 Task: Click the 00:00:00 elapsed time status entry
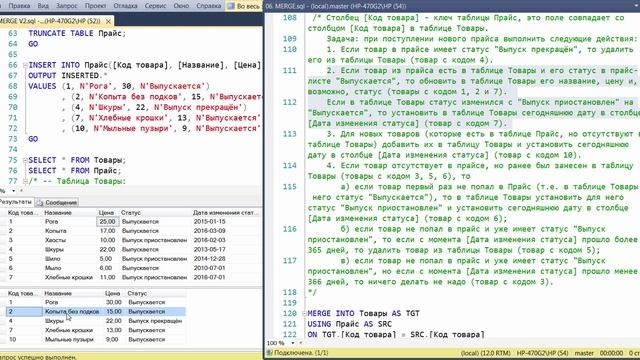click(611, 353)
